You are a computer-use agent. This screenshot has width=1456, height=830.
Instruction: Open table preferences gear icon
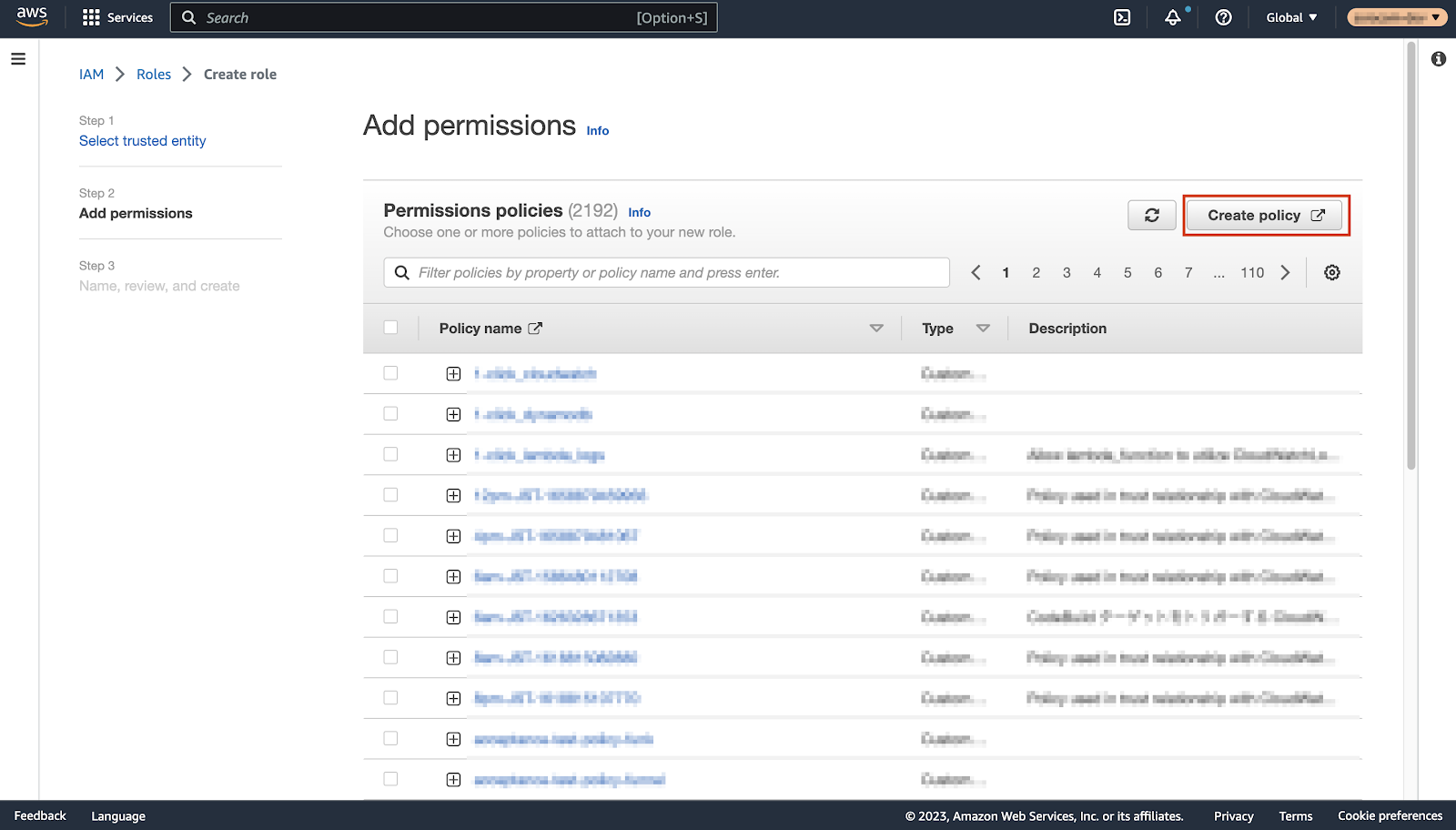pos(1331,273)
